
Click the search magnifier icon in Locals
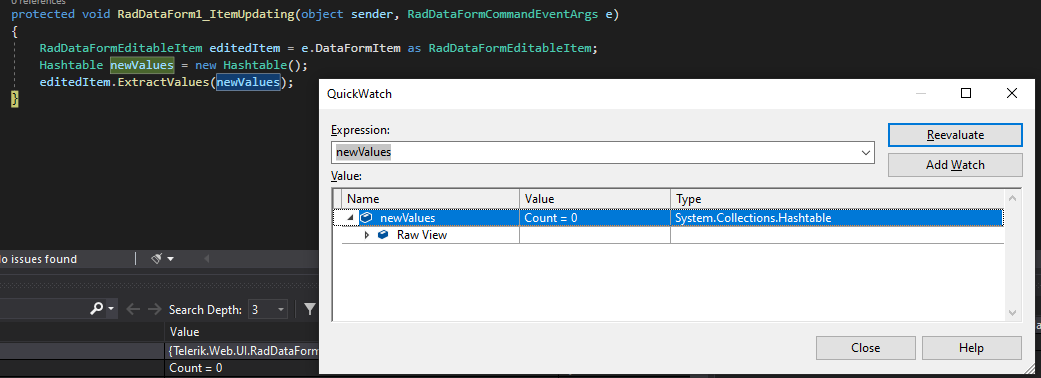[x=96, y=309]
